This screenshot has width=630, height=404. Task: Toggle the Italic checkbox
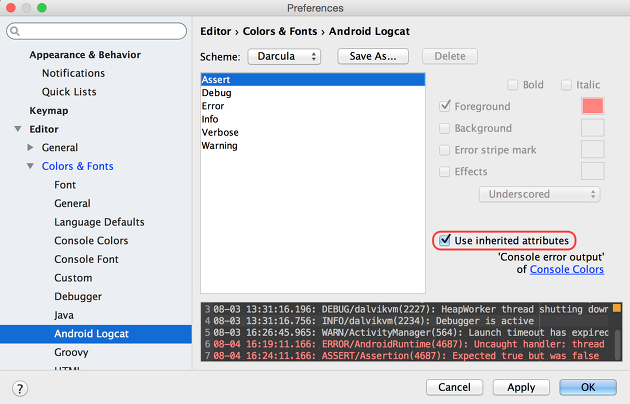566,85
